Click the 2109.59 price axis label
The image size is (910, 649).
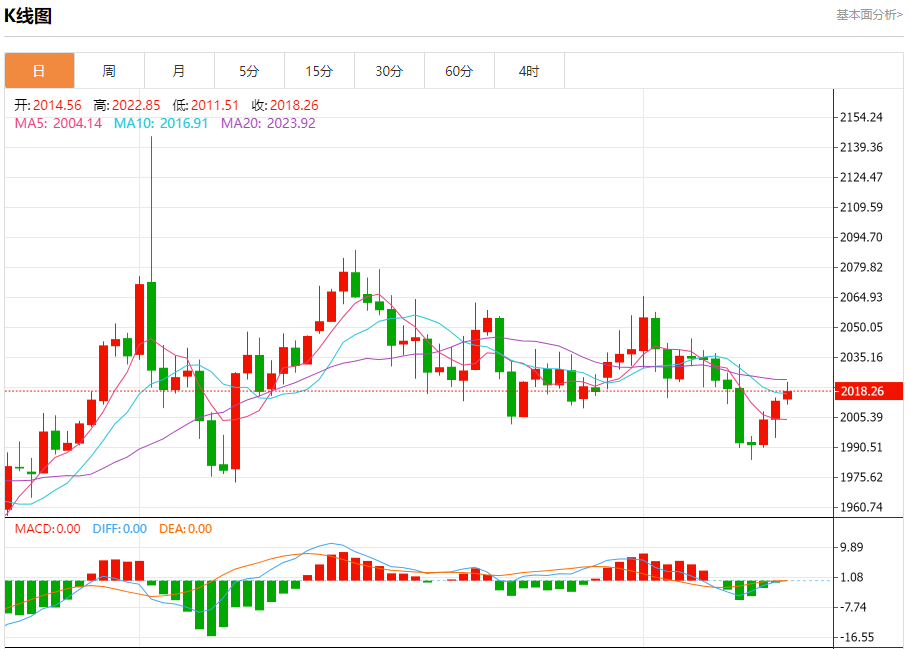coord(861,207)
